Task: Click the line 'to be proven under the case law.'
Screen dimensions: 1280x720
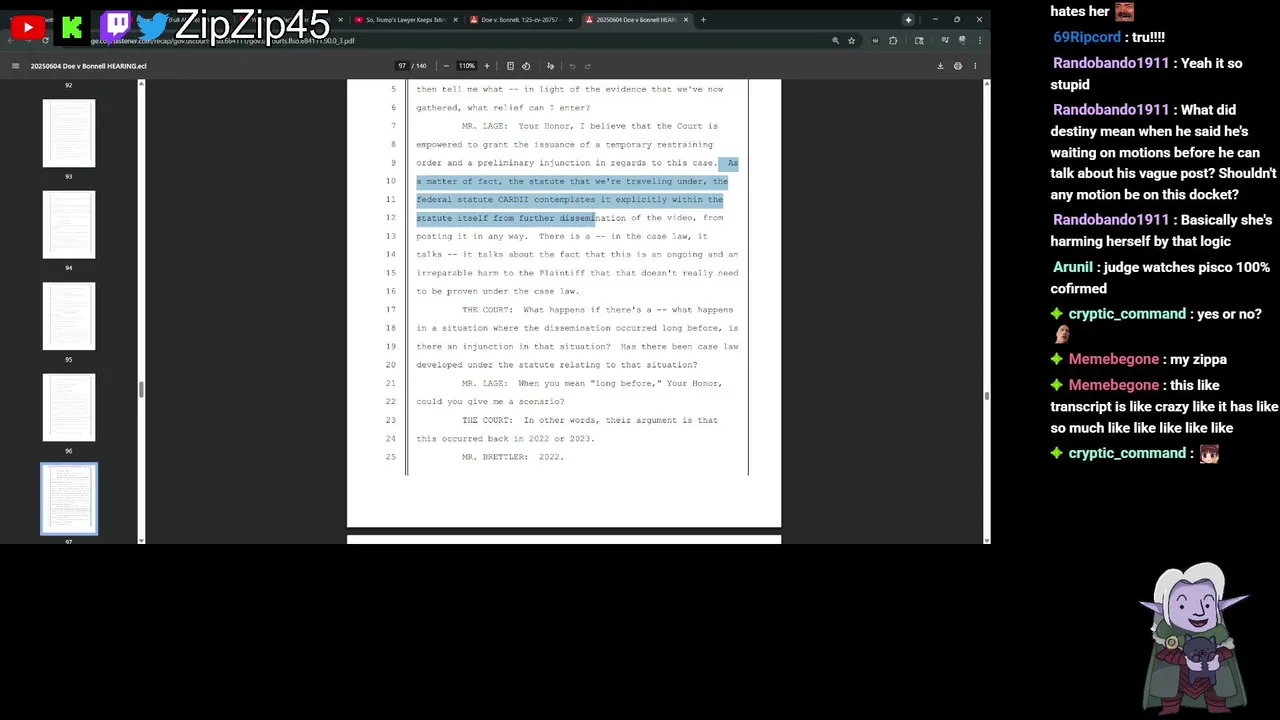Action: tap(498, 291)
